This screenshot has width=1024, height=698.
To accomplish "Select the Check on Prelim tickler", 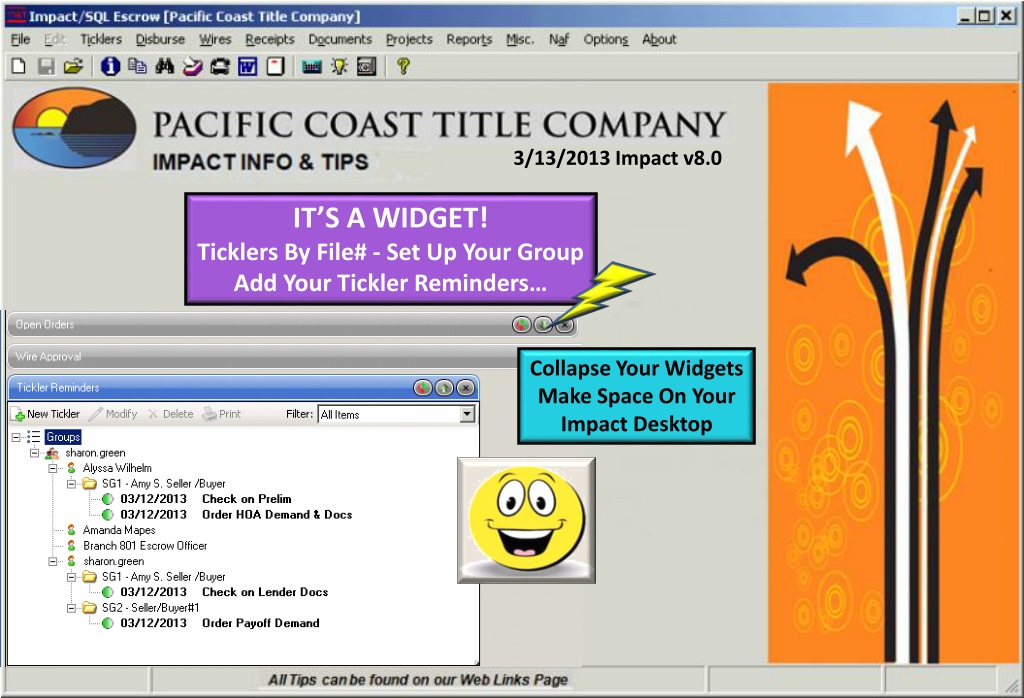I will point(206,499).
